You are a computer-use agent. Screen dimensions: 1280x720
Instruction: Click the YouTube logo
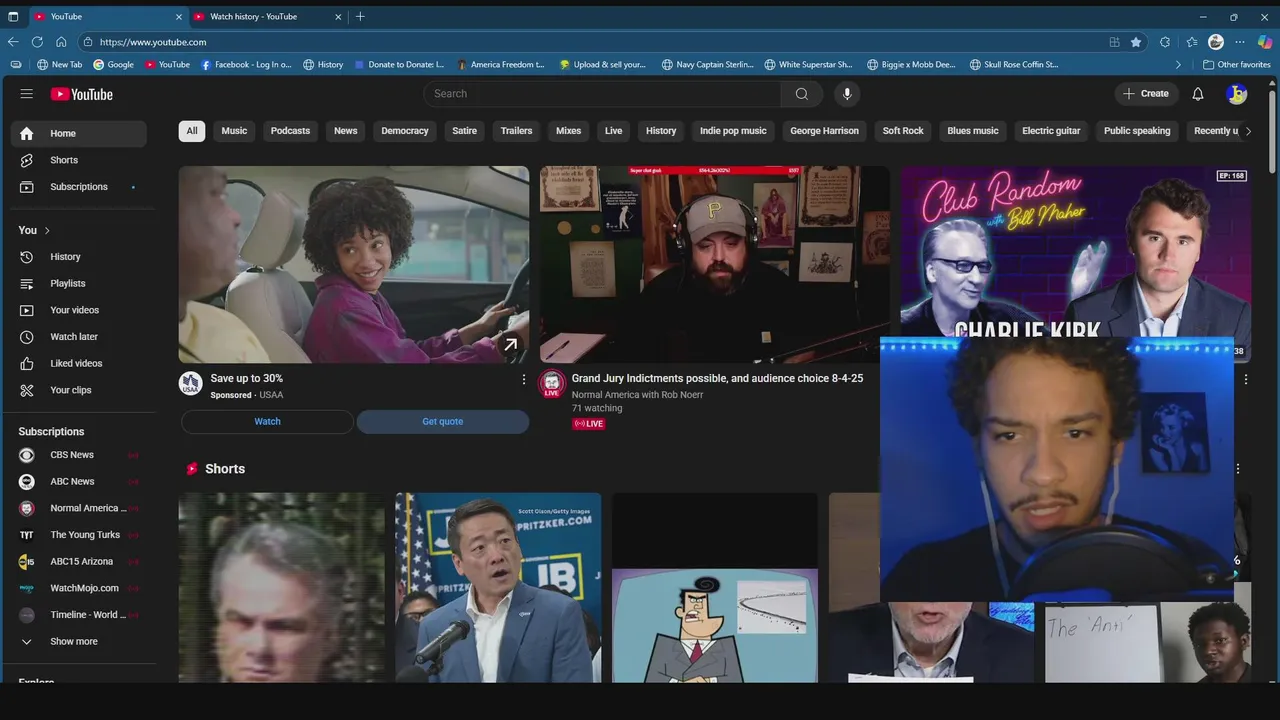82,94
